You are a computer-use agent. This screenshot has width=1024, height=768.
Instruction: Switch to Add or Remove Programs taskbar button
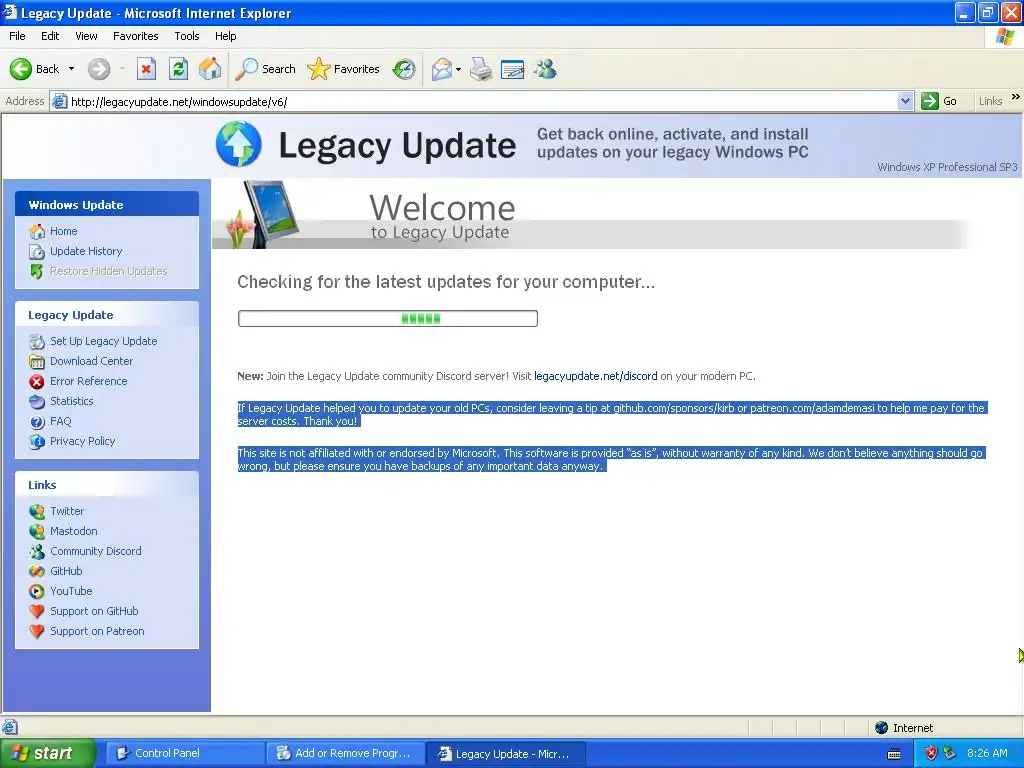click(x=345, y=753)
